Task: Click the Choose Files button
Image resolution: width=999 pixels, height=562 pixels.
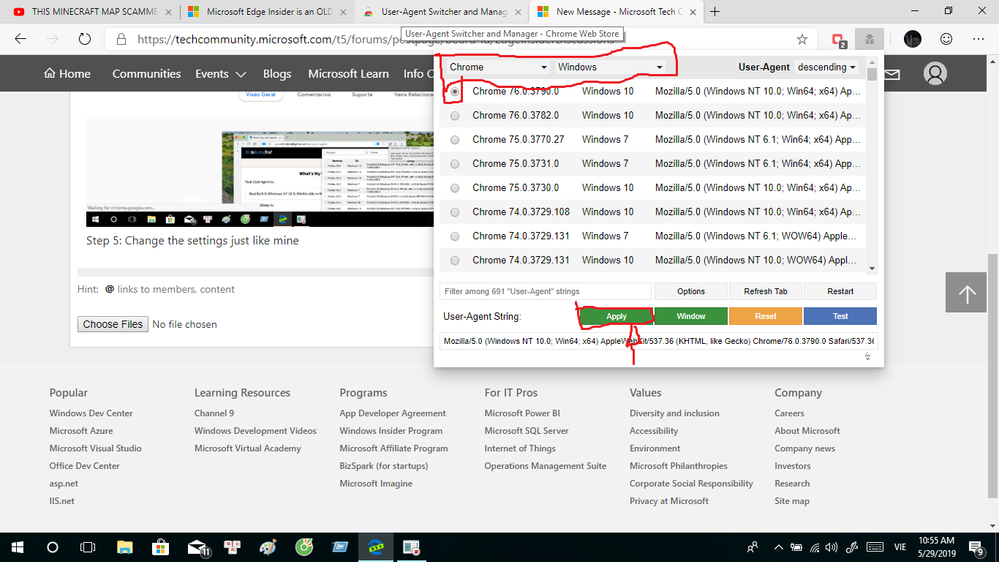Action: [113, 324]
